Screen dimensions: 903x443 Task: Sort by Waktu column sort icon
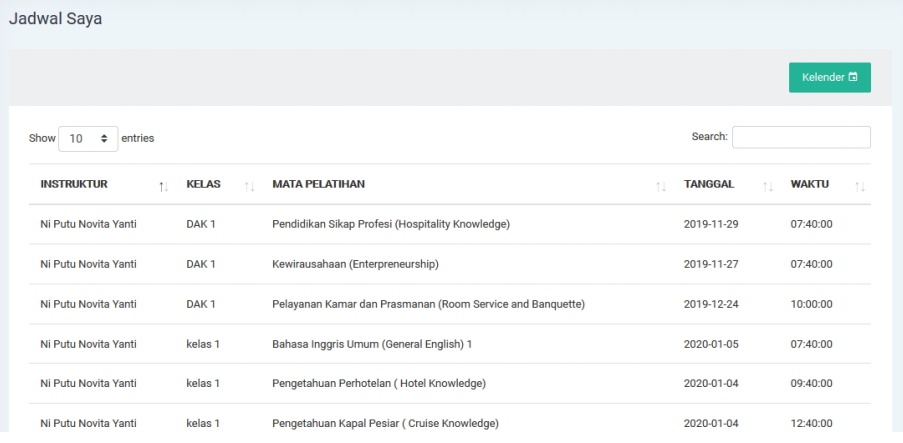(x=859, y=186)
